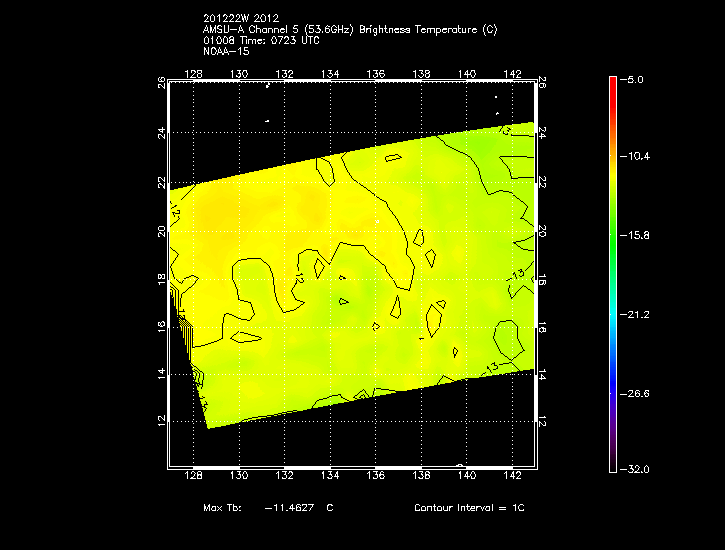Click the -15.8 color scale label
725x550 pixels.
637,235
